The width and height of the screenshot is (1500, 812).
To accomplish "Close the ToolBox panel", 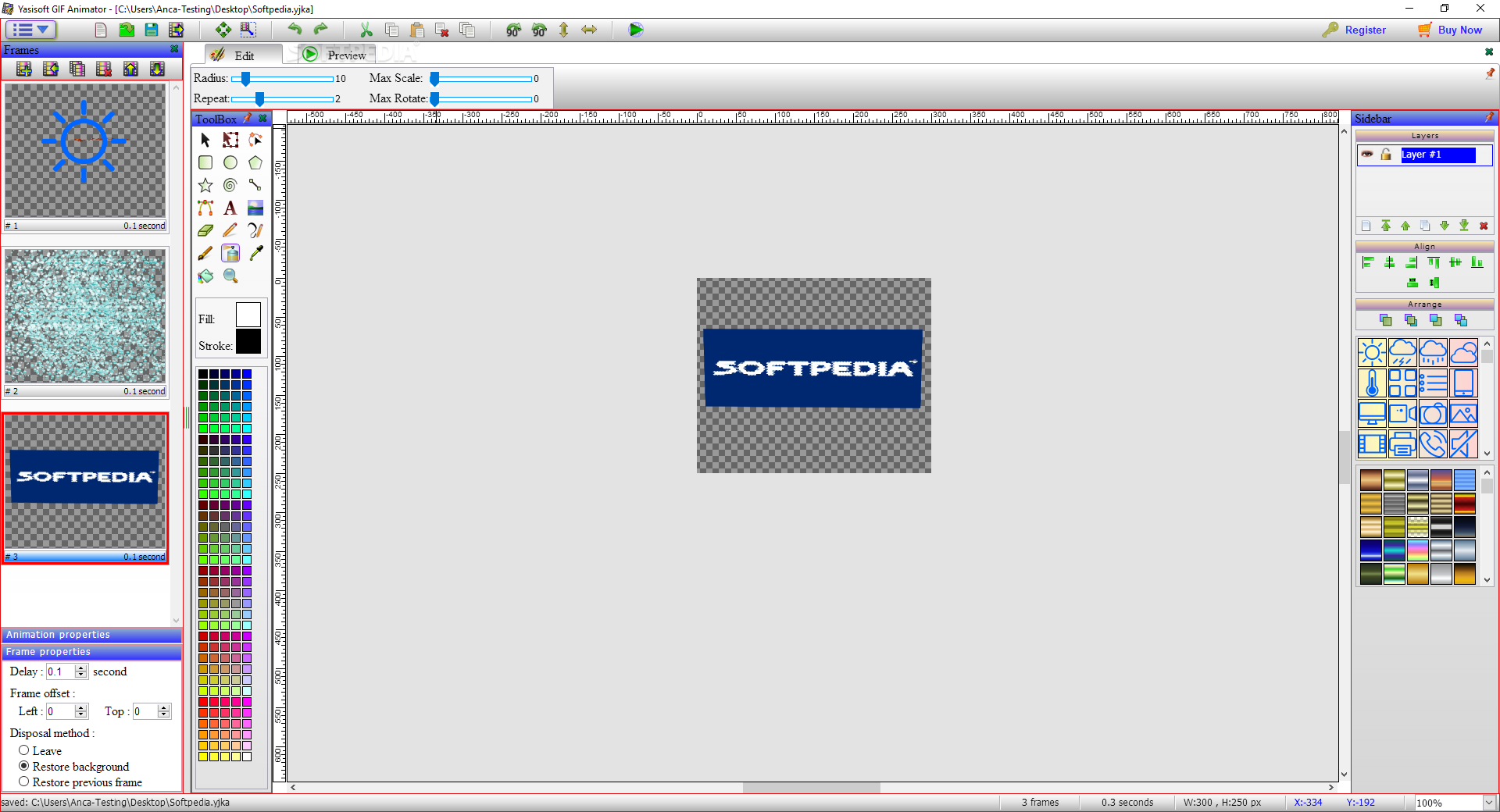I will (x=263, y=119).
